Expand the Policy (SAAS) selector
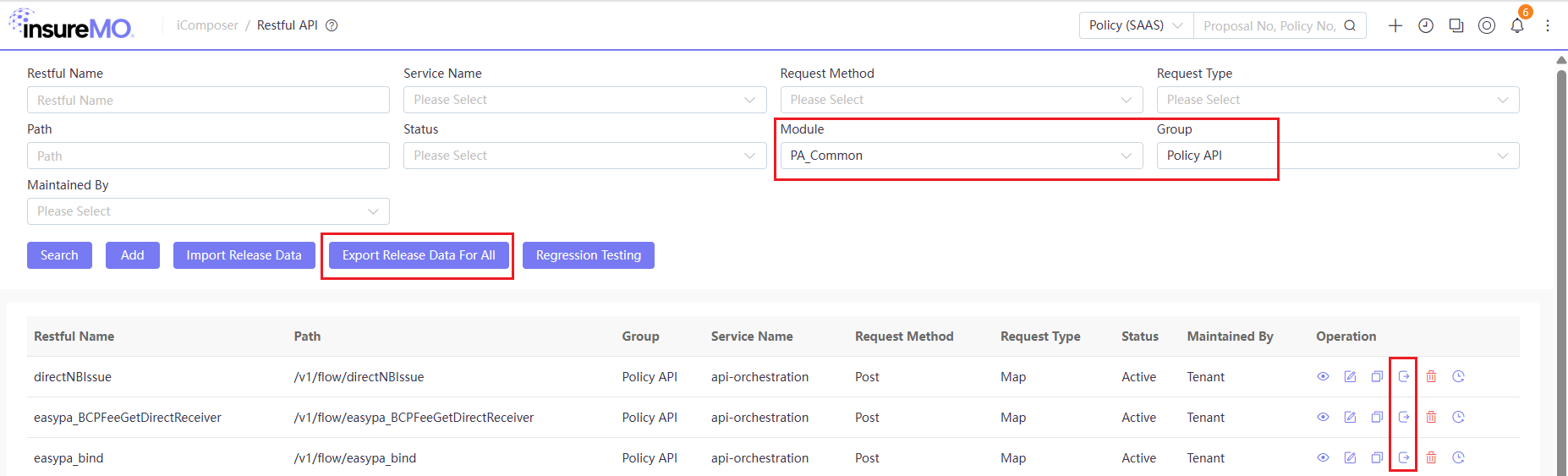 [1136, 25]
